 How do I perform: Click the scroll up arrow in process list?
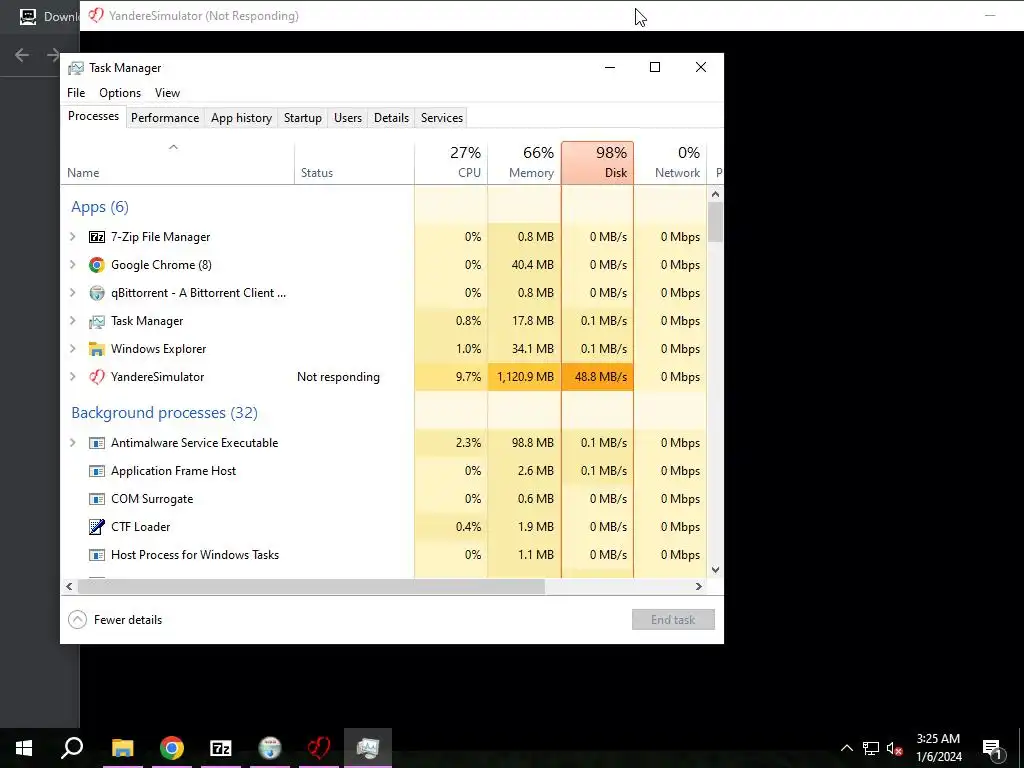pyautogui.click(x=716, y=194)
